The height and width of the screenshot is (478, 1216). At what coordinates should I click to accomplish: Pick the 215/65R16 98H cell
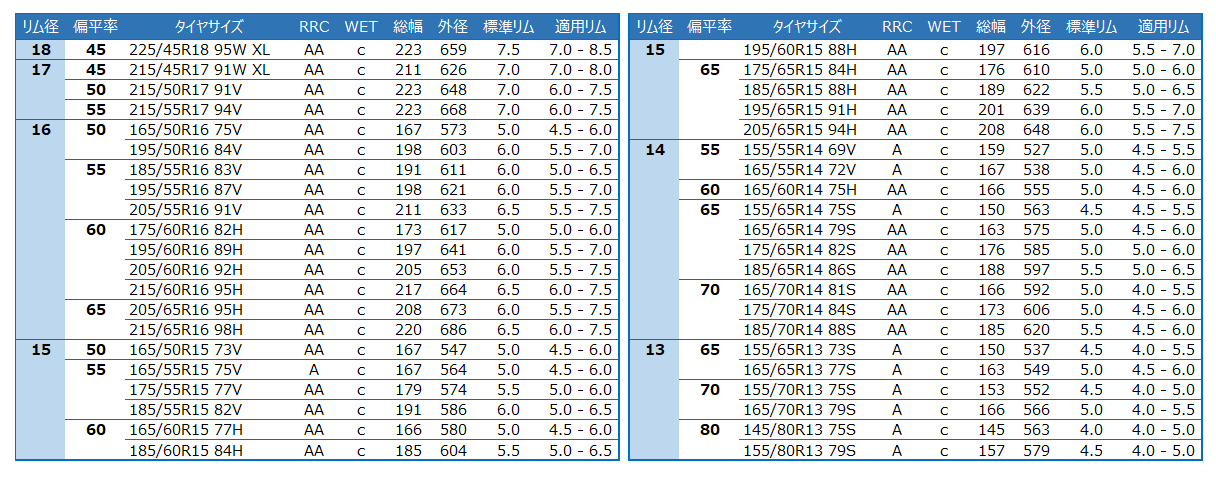[186, 329]
